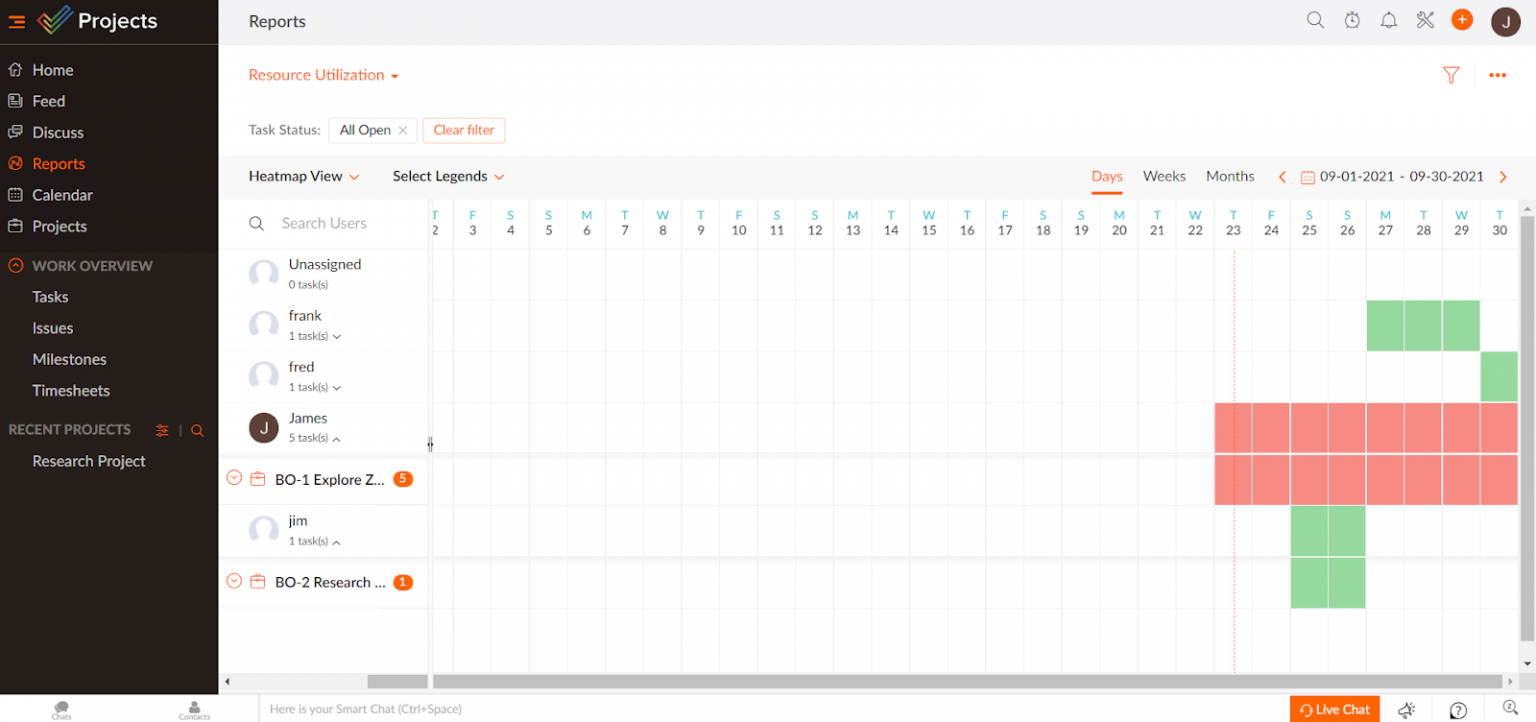This screenshot has height=722, width=1536.
Task: Remove the All Open status filter chip
Action: point(404,130)
